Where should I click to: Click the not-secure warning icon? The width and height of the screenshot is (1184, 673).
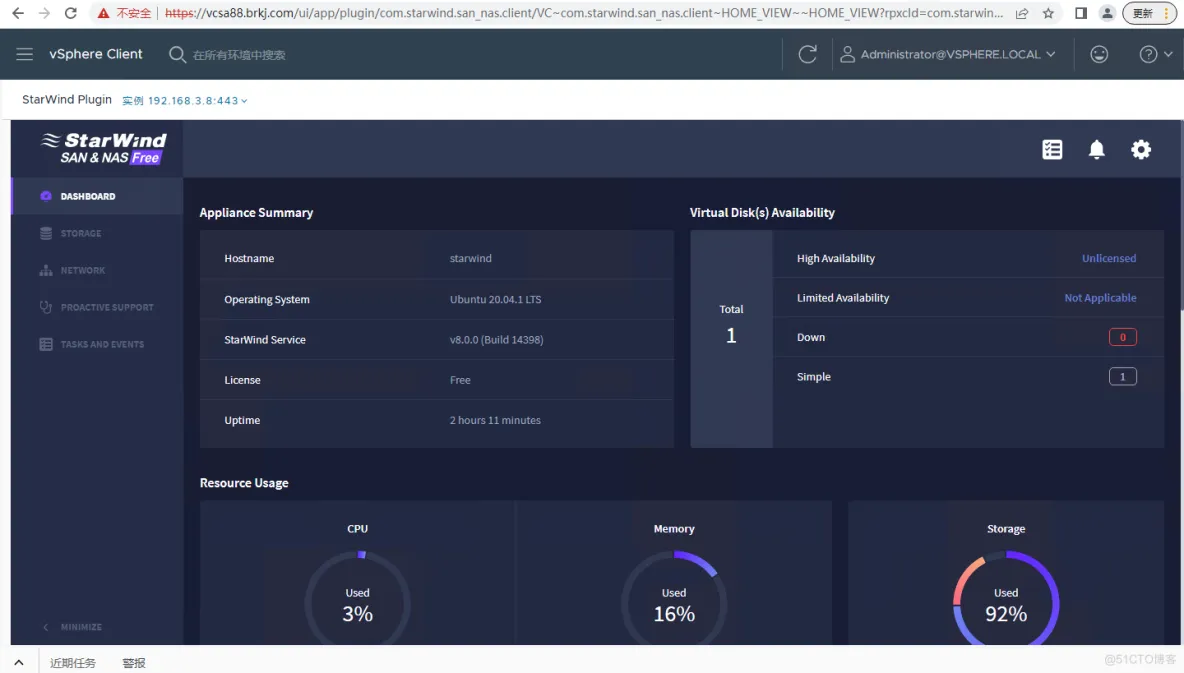[x=103, y=13]
